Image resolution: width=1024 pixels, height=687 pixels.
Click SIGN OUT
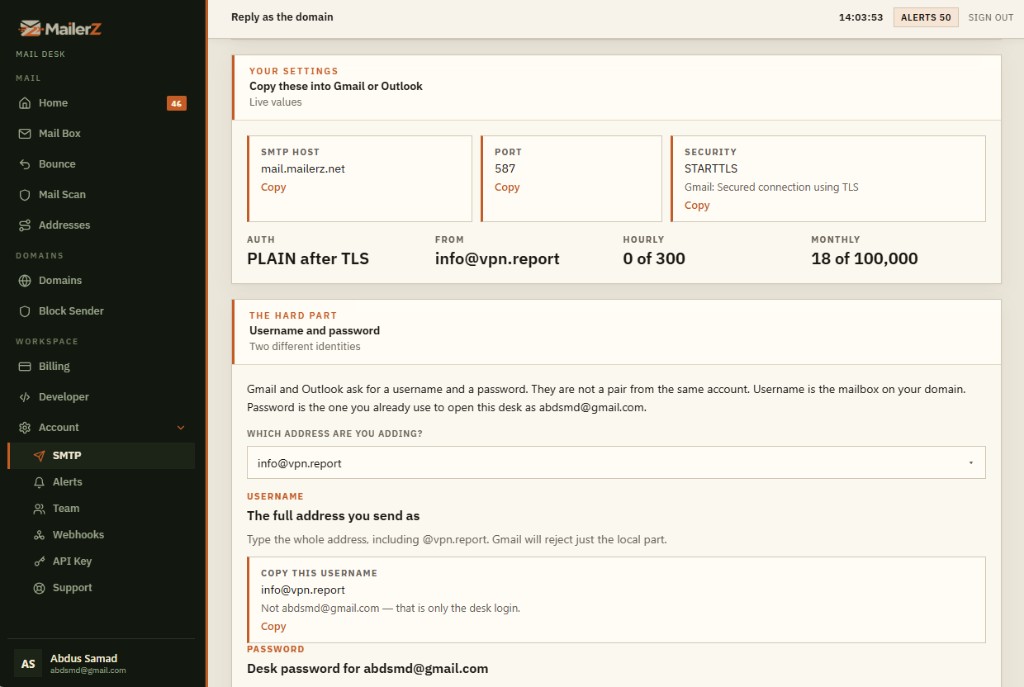pos(991,18)
